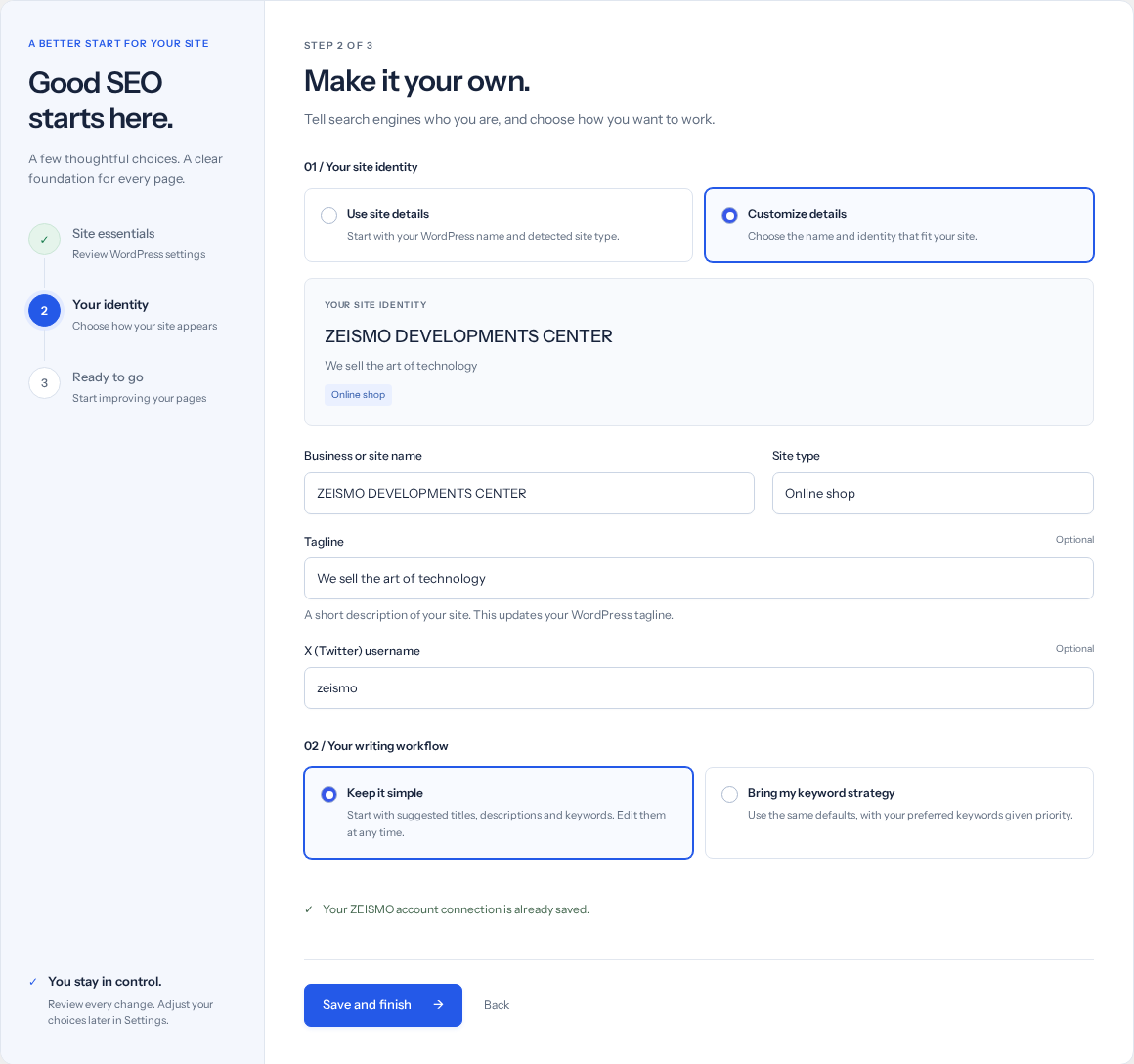Click the Business or site name field
The height and width of the screenshot is (1064, 1134).
point(529,493)
